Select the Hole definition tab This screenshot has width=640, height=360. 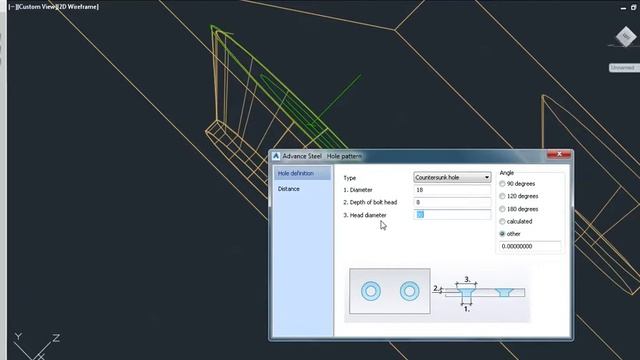tap(302, 173)
